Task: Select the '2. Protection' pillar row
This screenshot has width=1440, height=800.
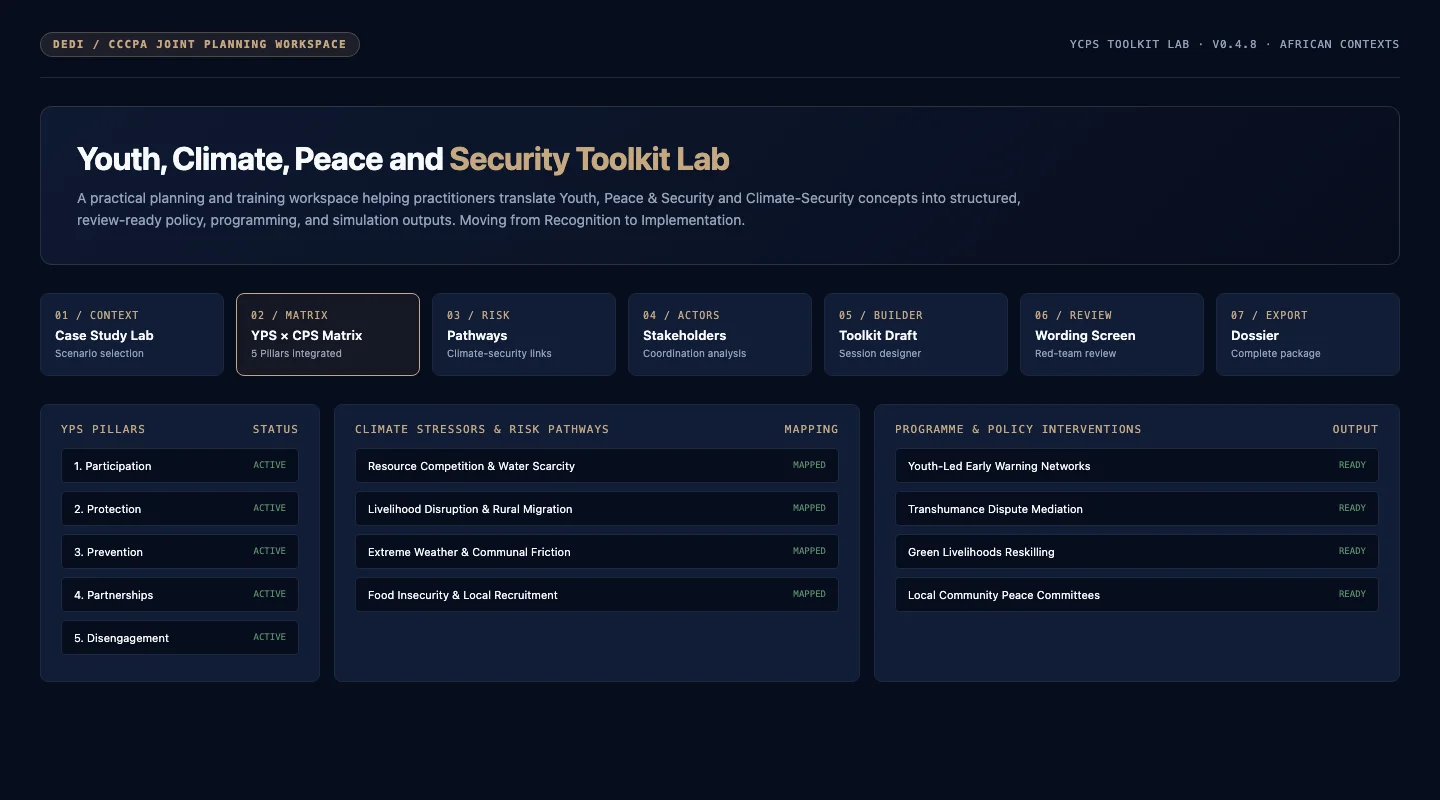Action: (x=180, y=509)
